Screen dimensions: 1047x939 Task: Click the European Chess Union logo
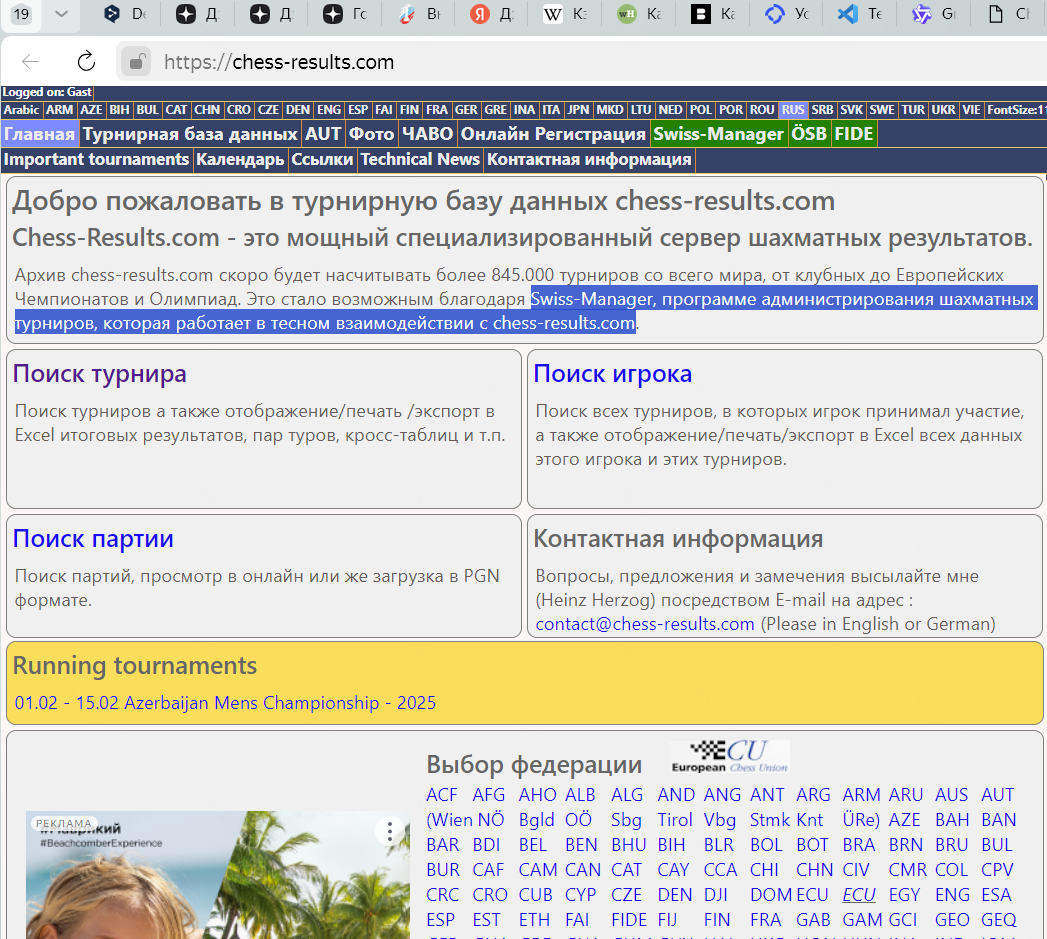tap(730, 757)
